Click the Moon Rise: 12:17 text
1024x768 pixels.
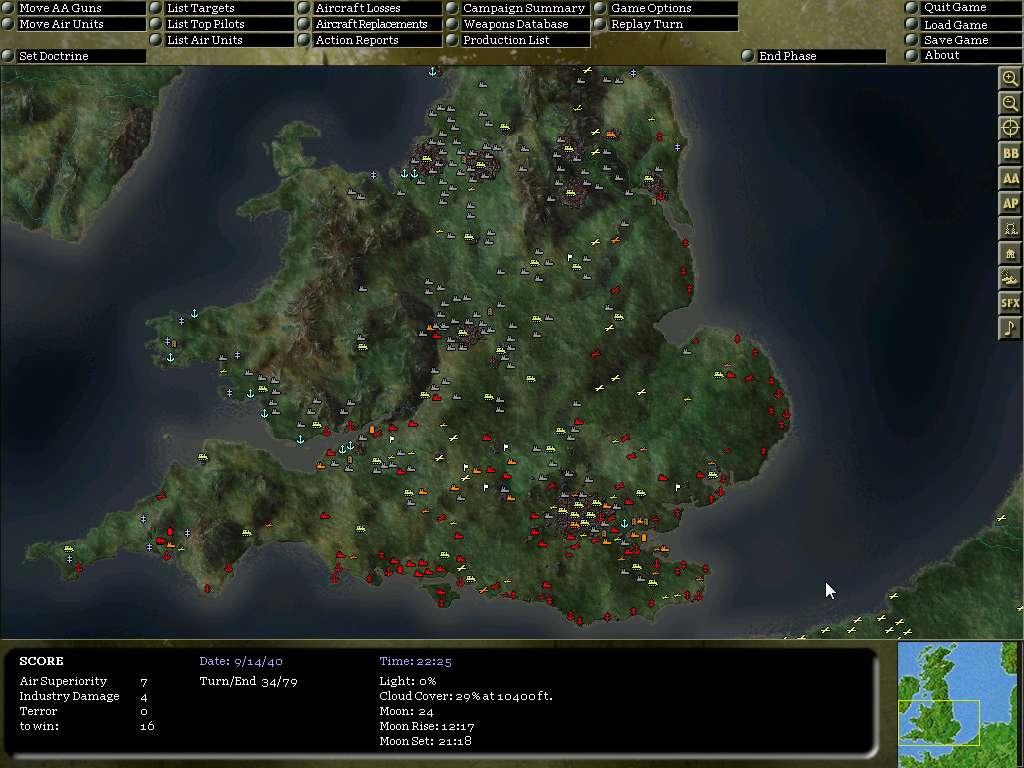coord(427,726)
